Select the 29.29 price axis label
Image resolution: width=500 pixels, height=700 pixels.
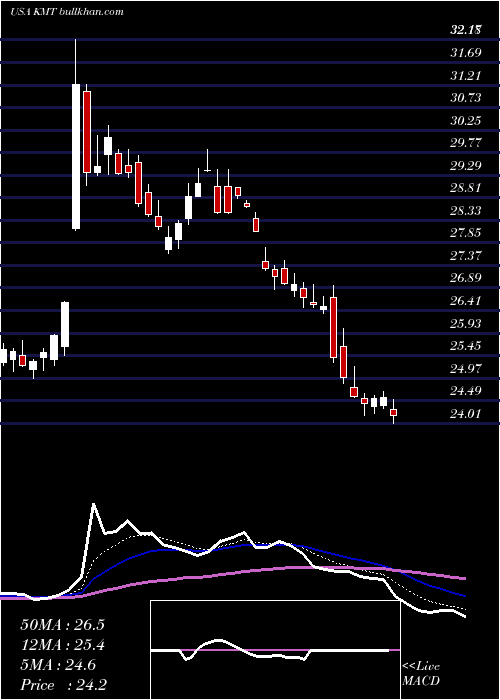[466, 166]
